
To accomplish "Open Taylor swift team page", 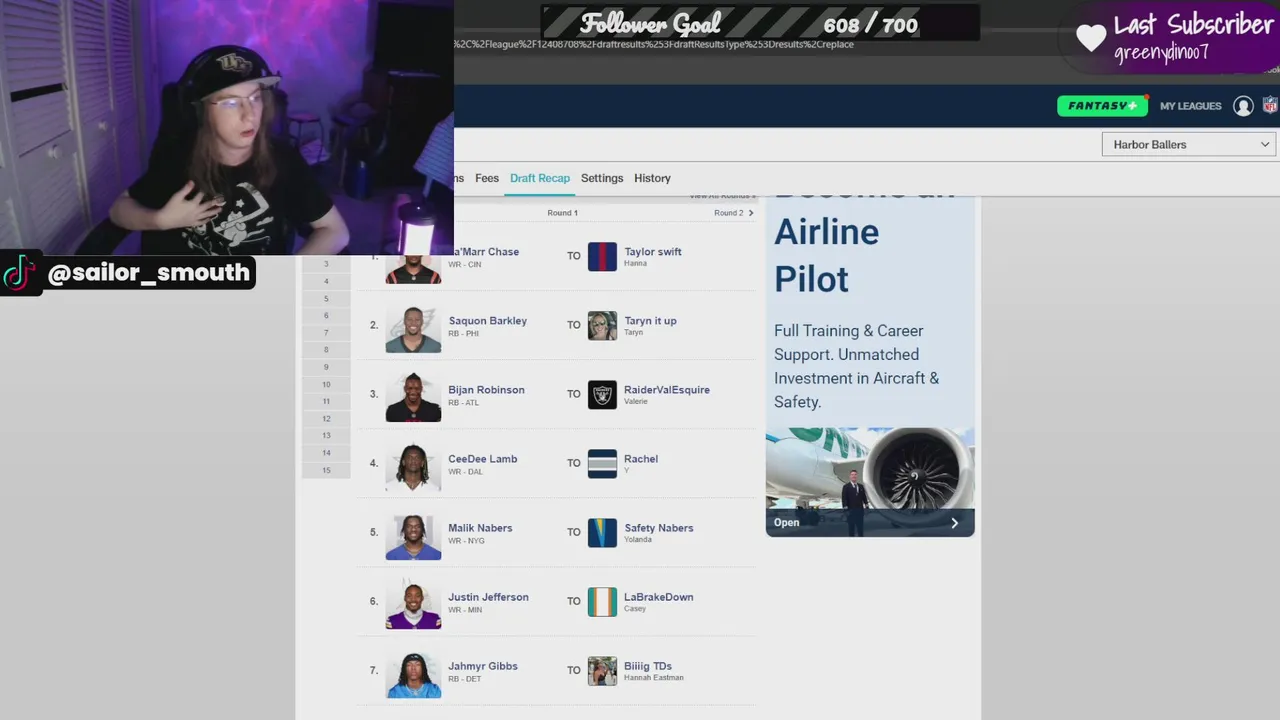I will 652,252.
